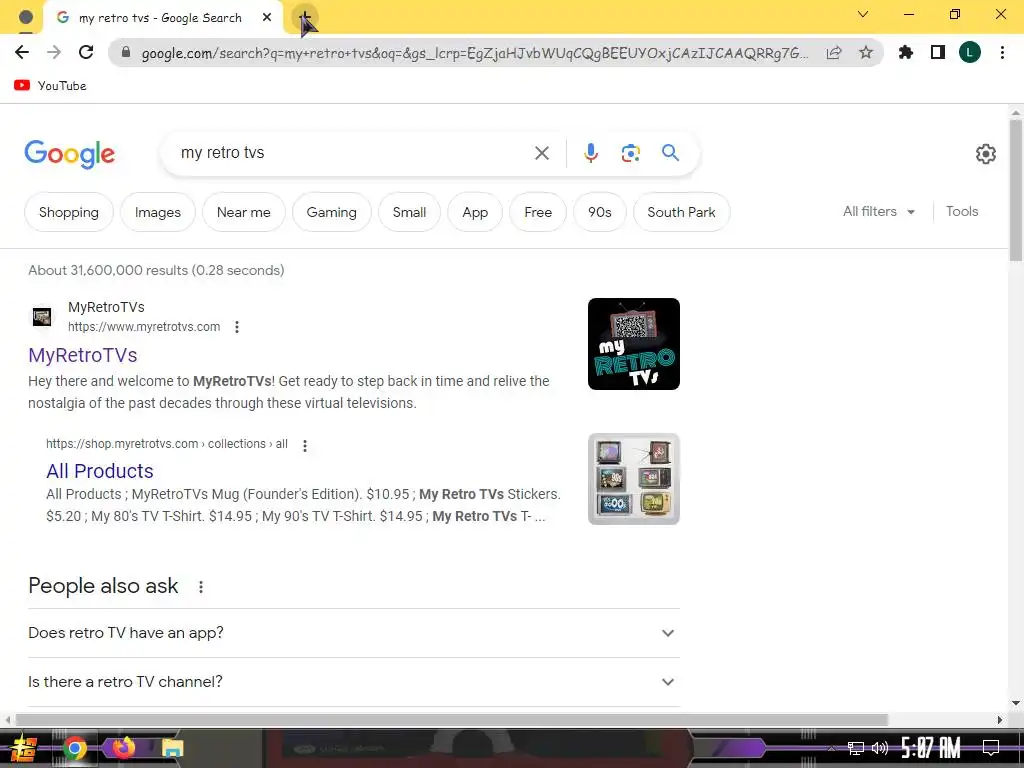Open options for the myretrotvs.com result

(237, 327)
